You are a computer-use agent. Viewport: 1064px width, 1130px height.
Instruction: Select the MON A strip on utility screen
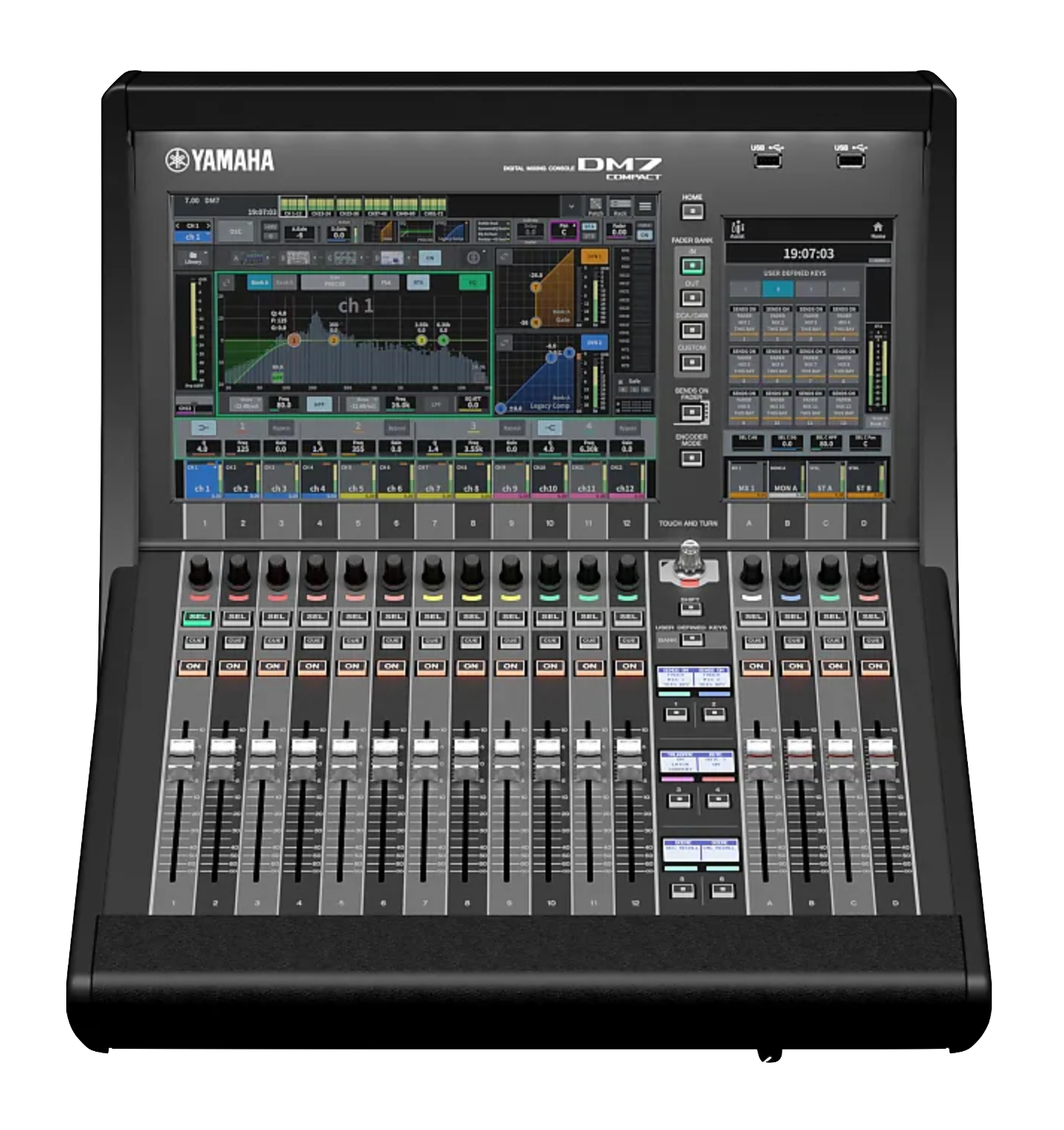(x=788, y=479)
